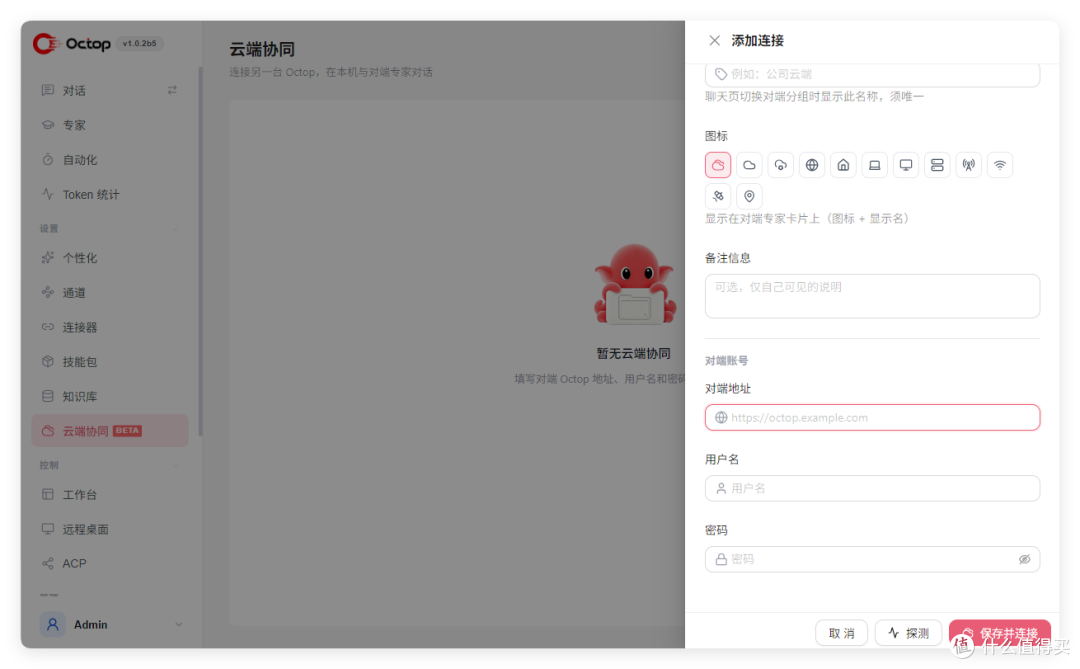Viewport: 1080px width, 669px height.
Task: Choose the cloud with gear icon
Action: [780, 165]
